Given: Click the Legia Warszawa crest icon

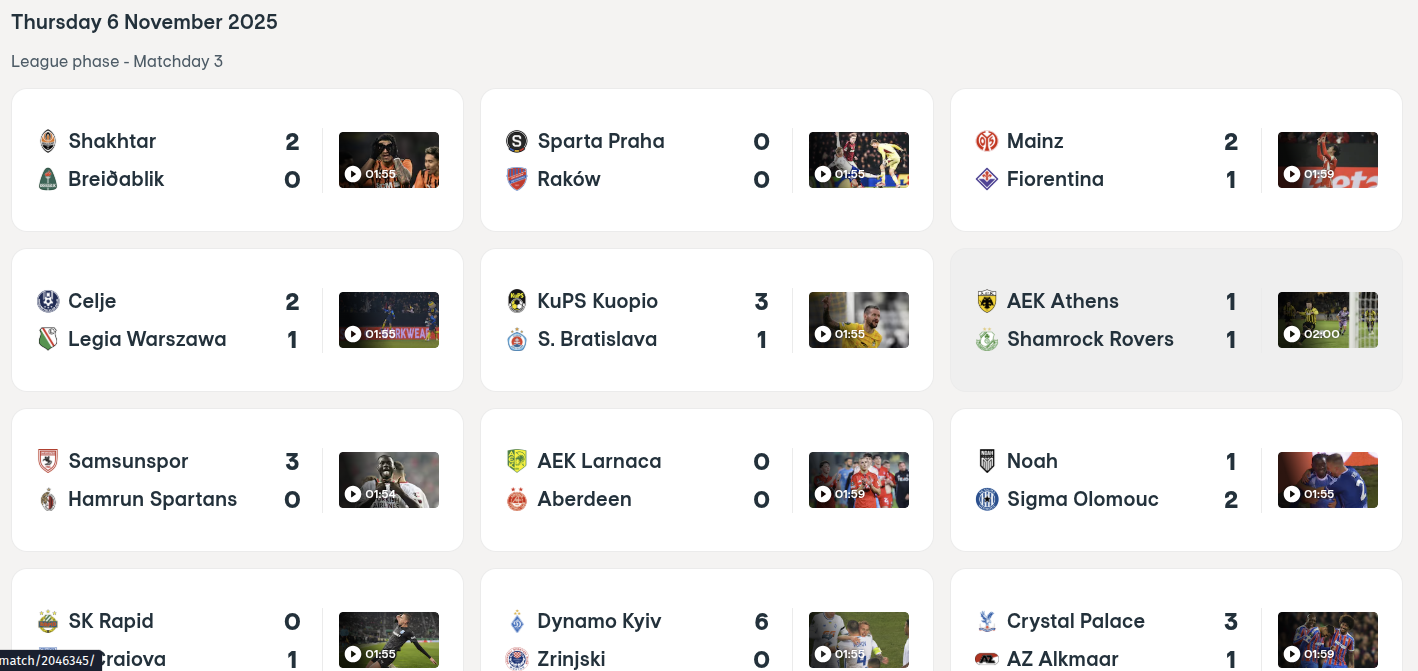Looking at the screenshot, I should pos(47,339).
